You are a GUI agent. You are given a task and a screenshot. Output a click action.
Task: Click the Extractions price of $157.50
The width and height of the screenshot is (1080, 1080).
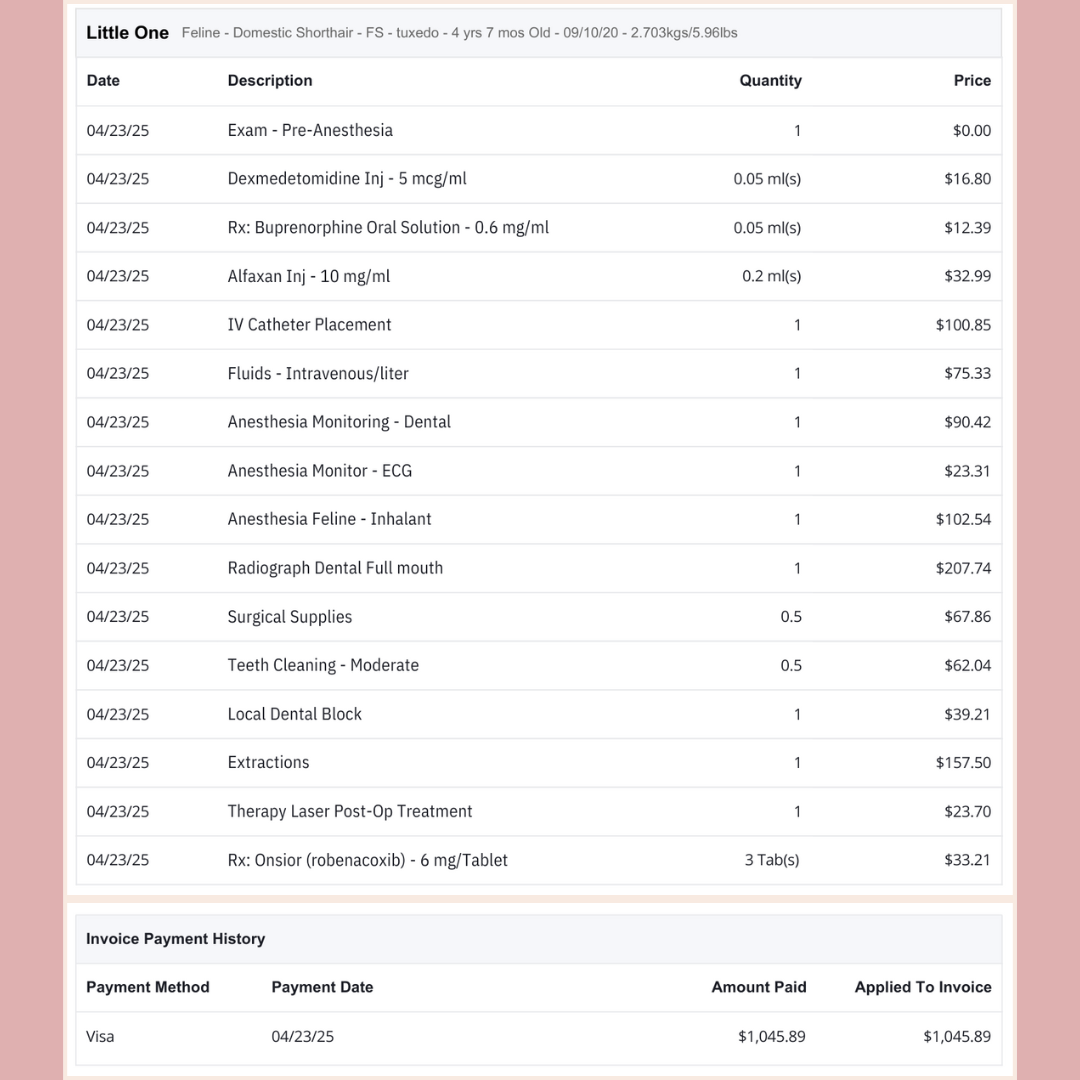(963, 763)
